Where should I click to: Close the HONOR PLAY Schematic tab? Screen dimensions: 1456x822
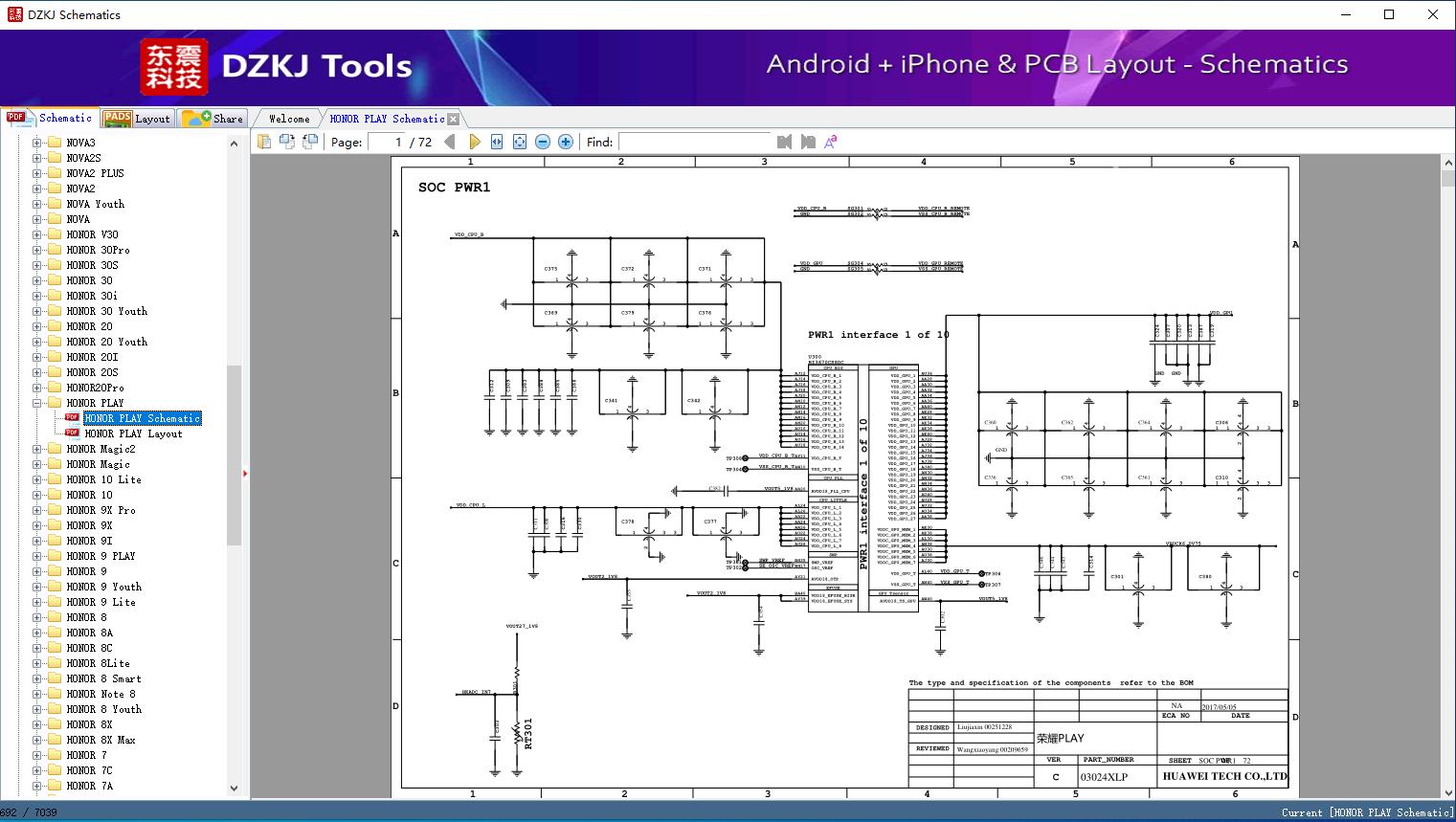click(454, 119)
